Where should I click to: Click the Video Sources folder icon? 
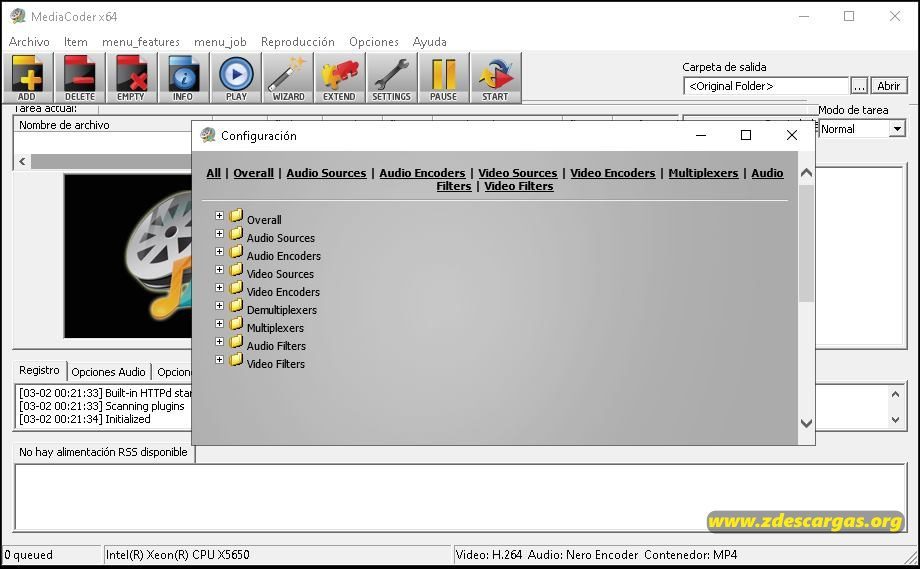[x=236, y=270]
